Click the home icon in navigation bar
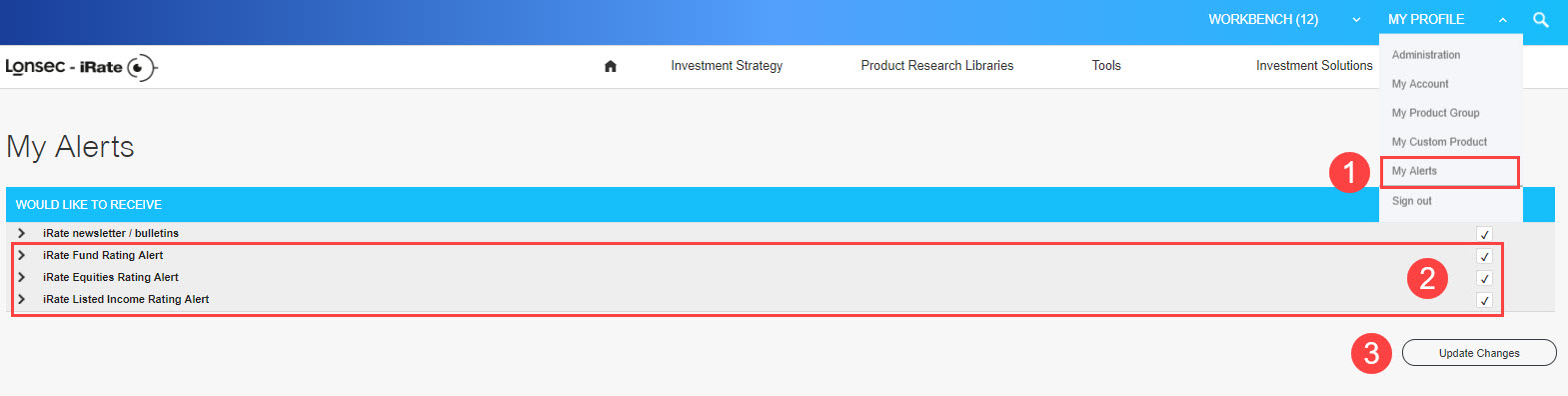This screenshot has width=1568, height=396. [611, 66]
